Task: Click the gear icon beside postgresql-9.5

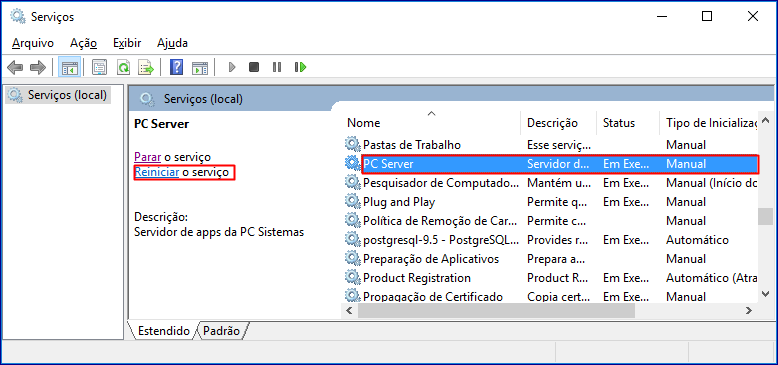Action: (x=352, y=240)
